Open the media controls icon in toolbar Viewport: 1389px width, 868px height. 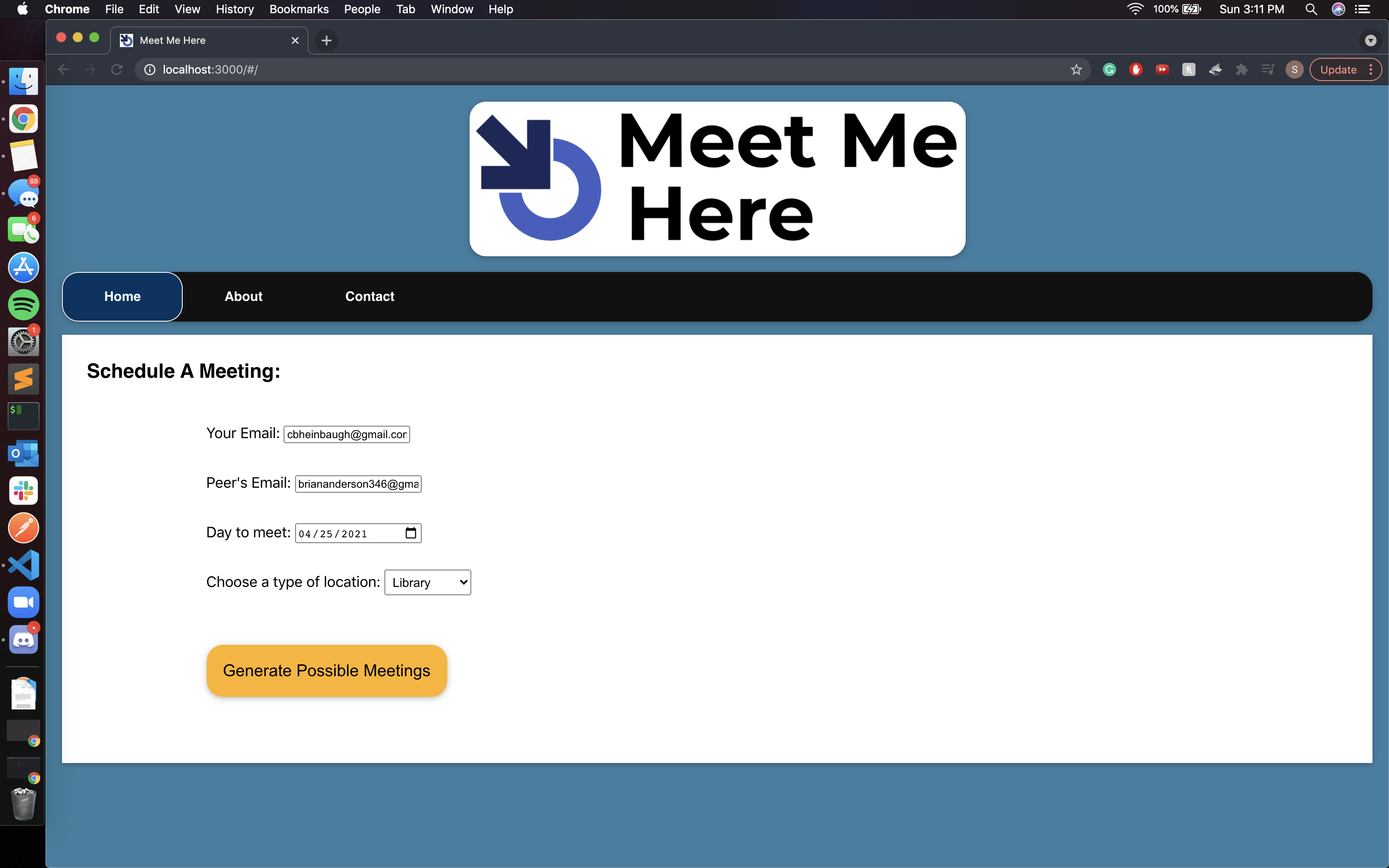(x=1268, y=69)
